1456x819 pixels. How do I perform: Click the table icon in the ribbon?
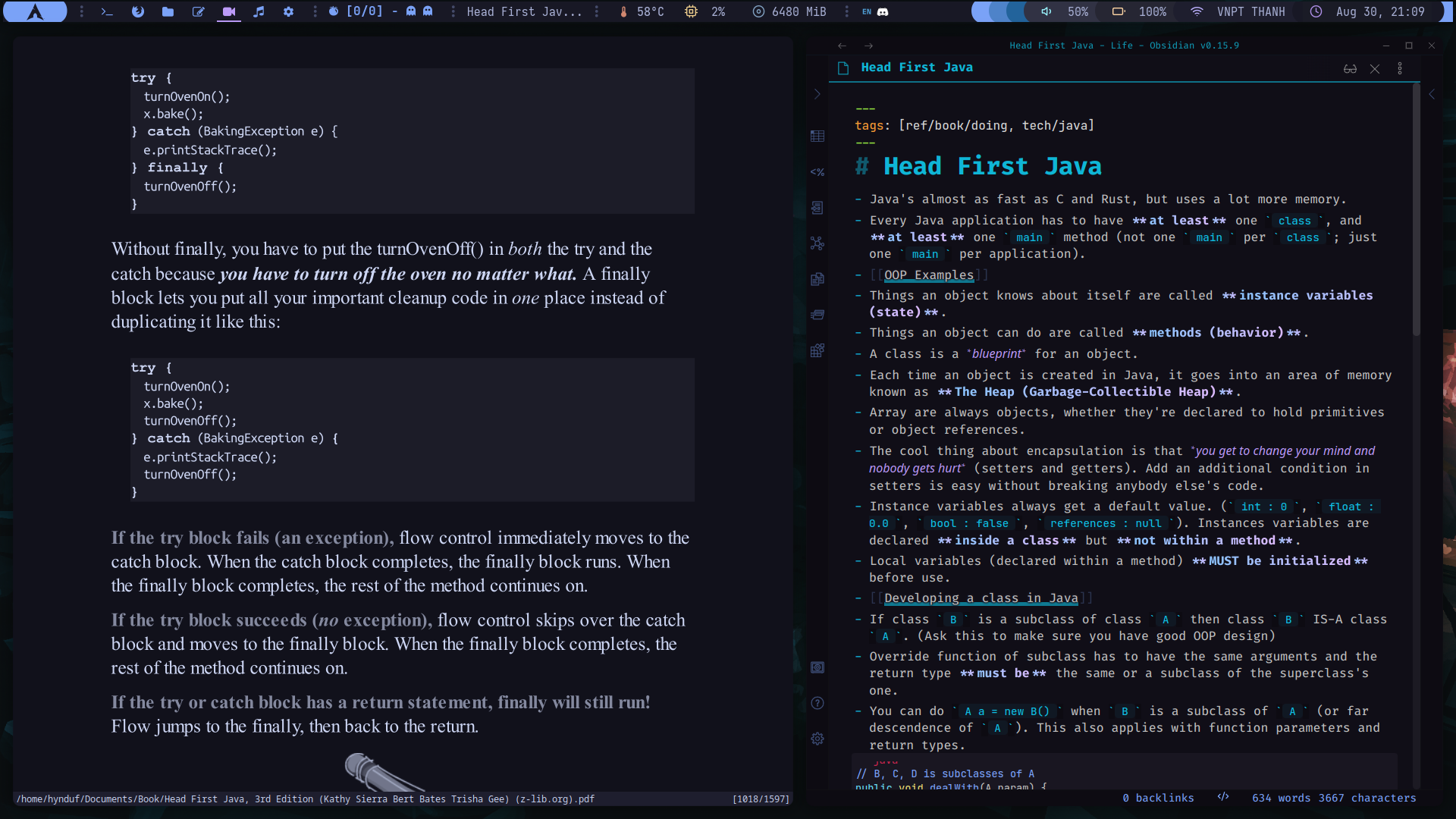click(x=817, y=136)
